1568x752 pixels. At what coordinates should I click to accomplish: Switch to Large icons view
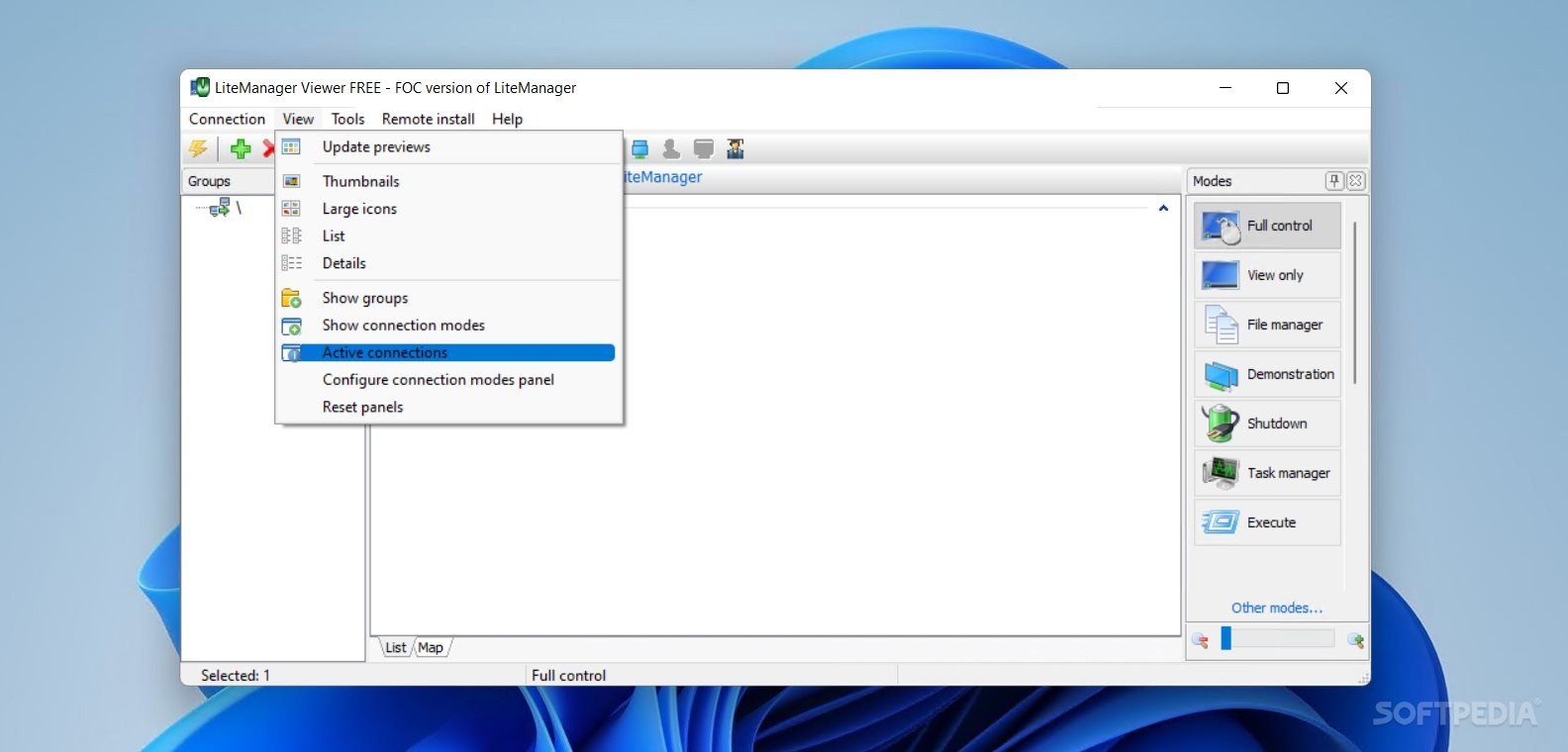point(449,209)
